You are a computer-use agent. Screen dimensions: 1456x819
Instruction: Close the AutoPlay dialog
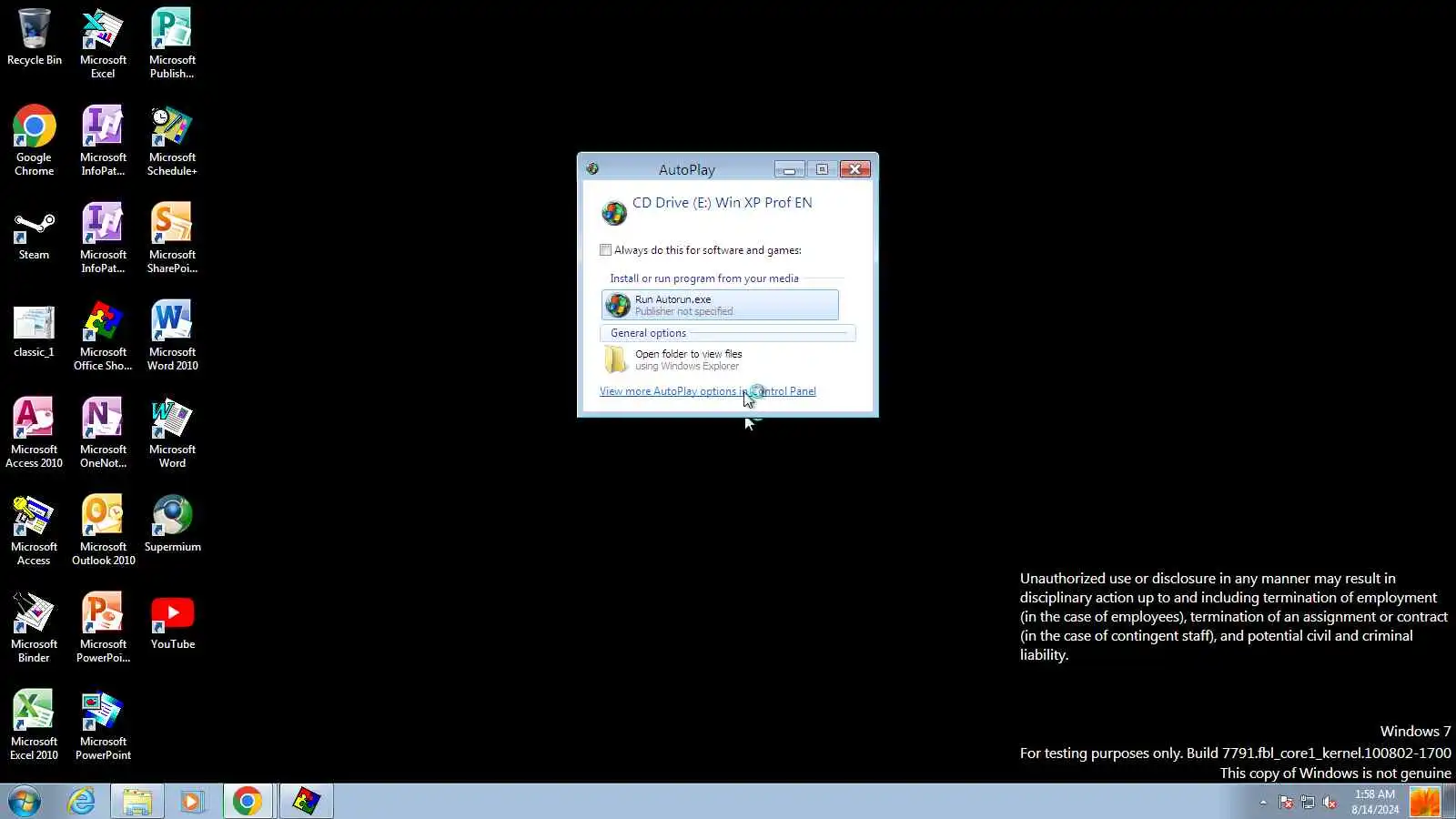pos(855,169)
